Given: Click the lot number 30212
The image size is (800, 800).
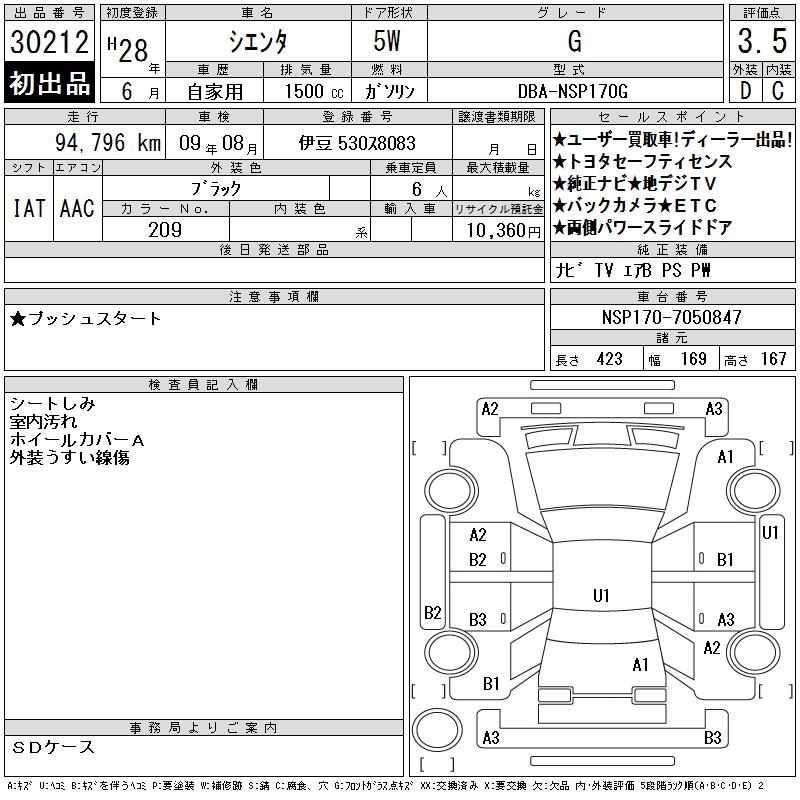Looking at the screenshot, I should coord(49,41).
